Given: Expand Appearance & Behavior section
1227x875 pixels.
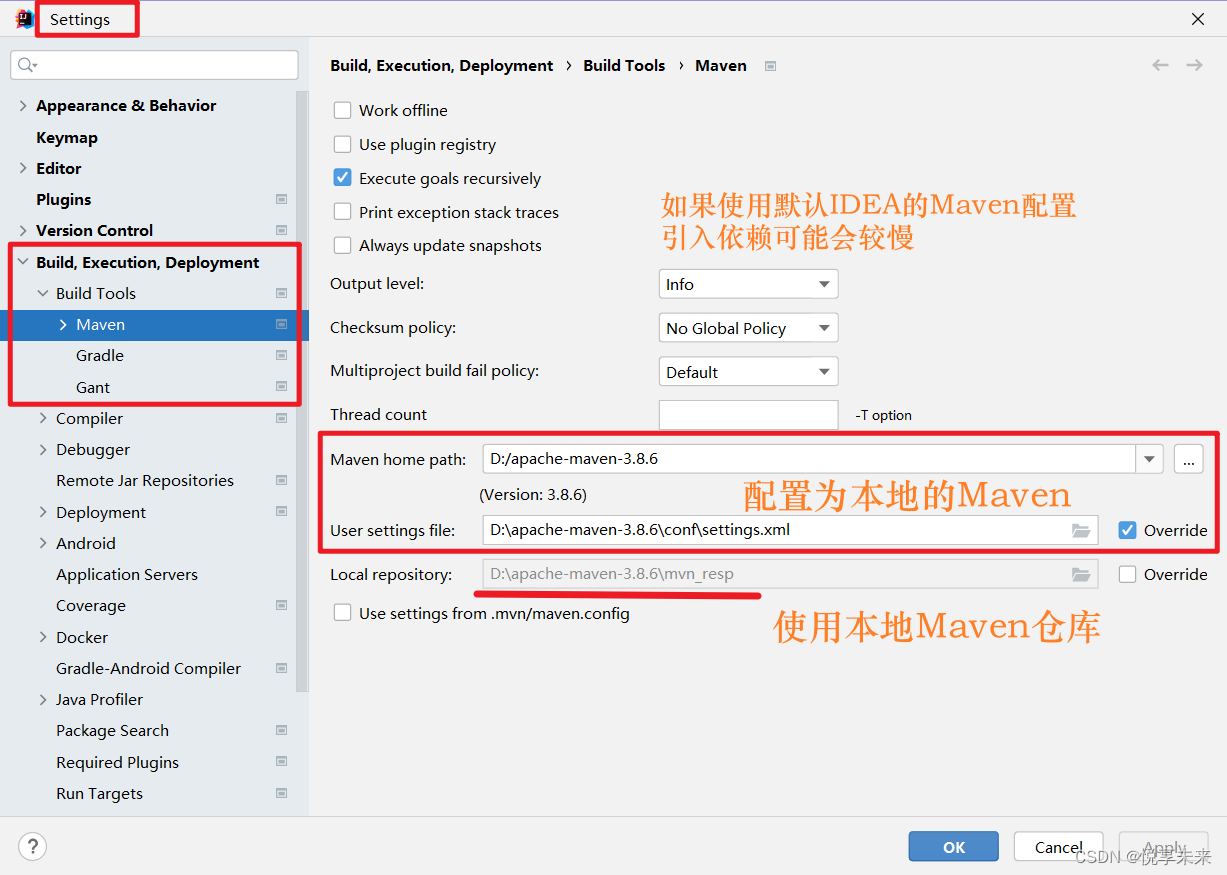Looking at the screenshot, I should coord(23,106).
